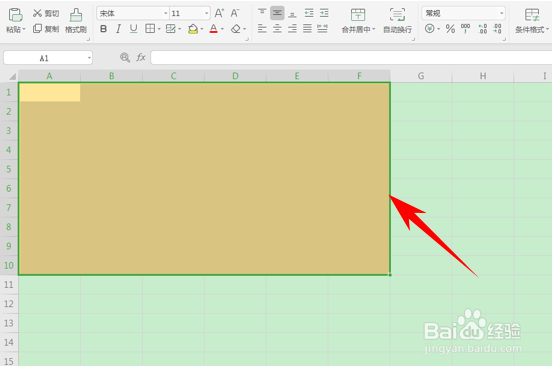Activate the Format Painter (格式刷) tool
The height and width of the screenshot is (368, 553).
point(76,20)
